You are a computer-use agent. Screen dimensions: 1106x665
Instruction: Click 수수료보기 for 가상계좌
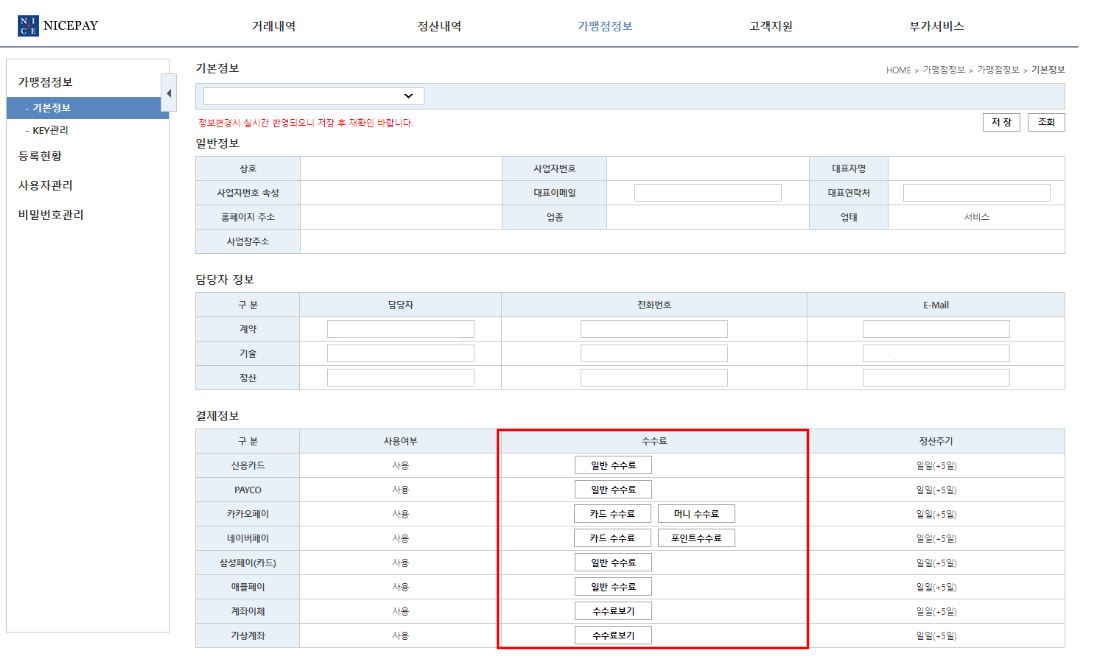[612, 635]
